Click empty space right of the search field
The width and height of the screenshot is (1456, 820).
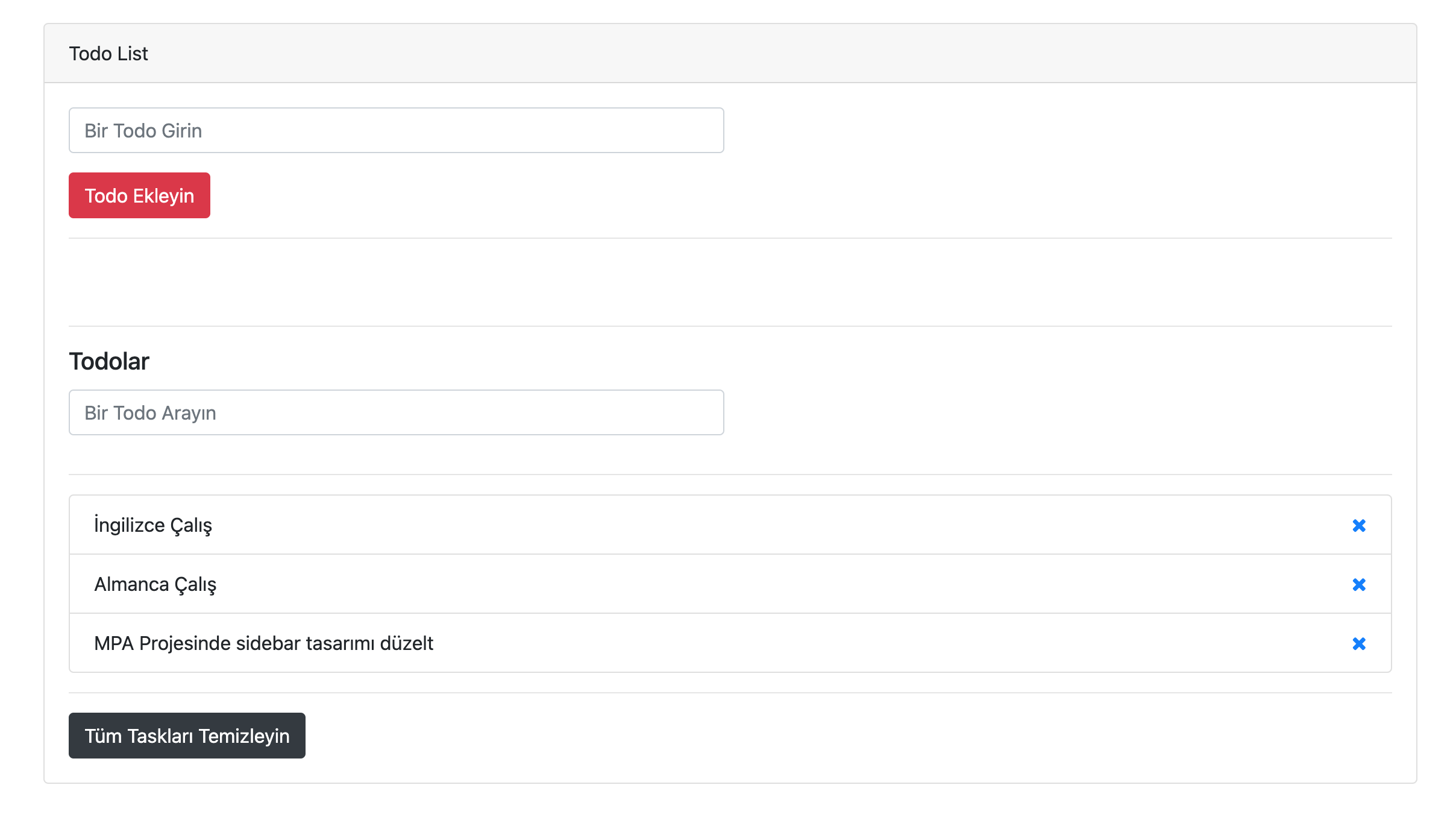(1055, 412)
